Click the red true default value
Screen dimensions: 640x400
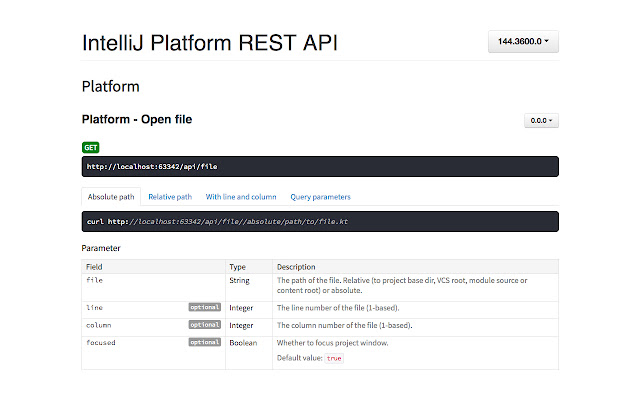coord(333,358)
